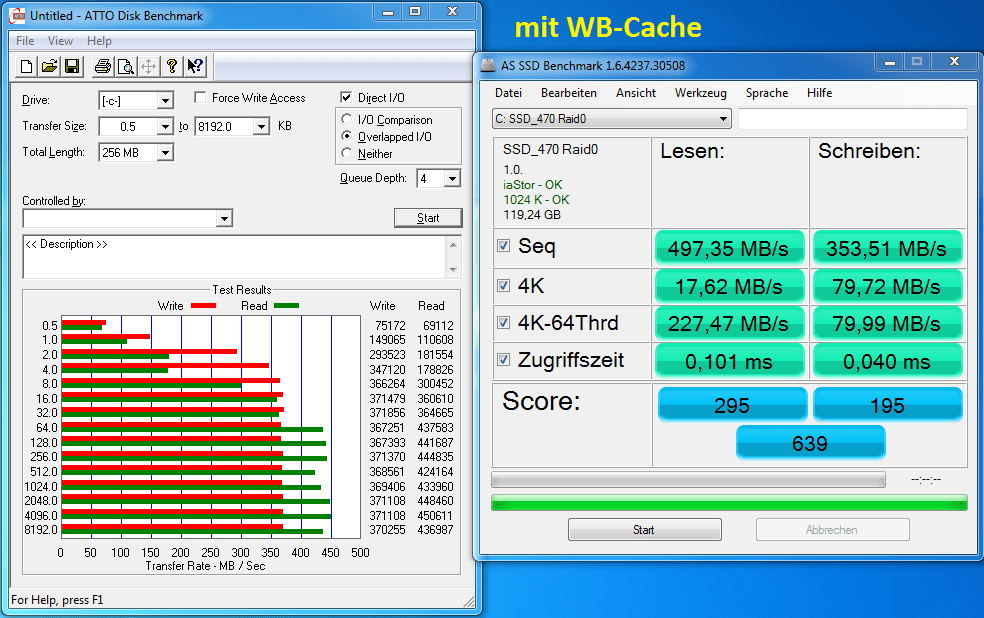
Task: Click the yellow question mark About icon
Action: (x=171, y=66)
